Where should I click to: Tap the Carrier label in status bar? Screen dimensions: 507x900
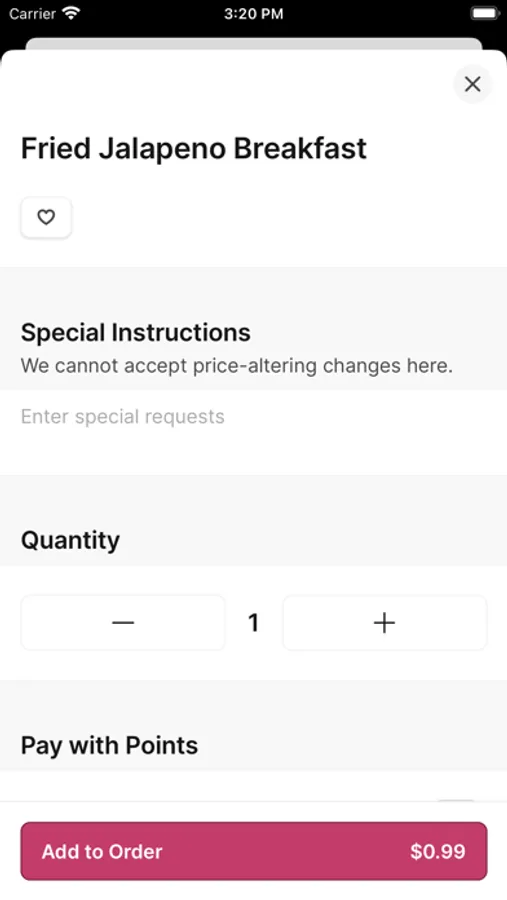click(32, 14)
